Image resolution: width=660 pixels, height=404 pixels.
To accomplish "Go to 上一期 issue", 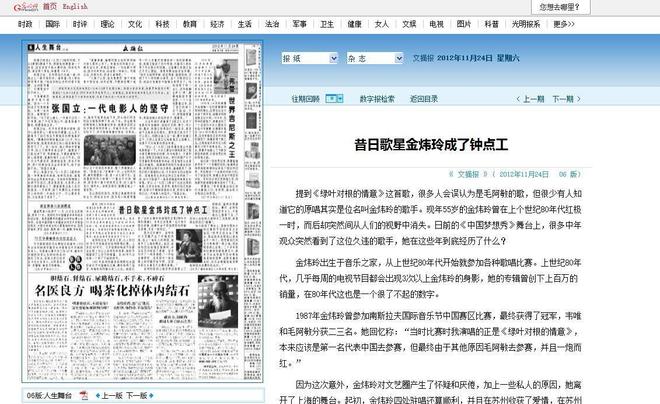I will pyautogui.click(x=529, y=100).
